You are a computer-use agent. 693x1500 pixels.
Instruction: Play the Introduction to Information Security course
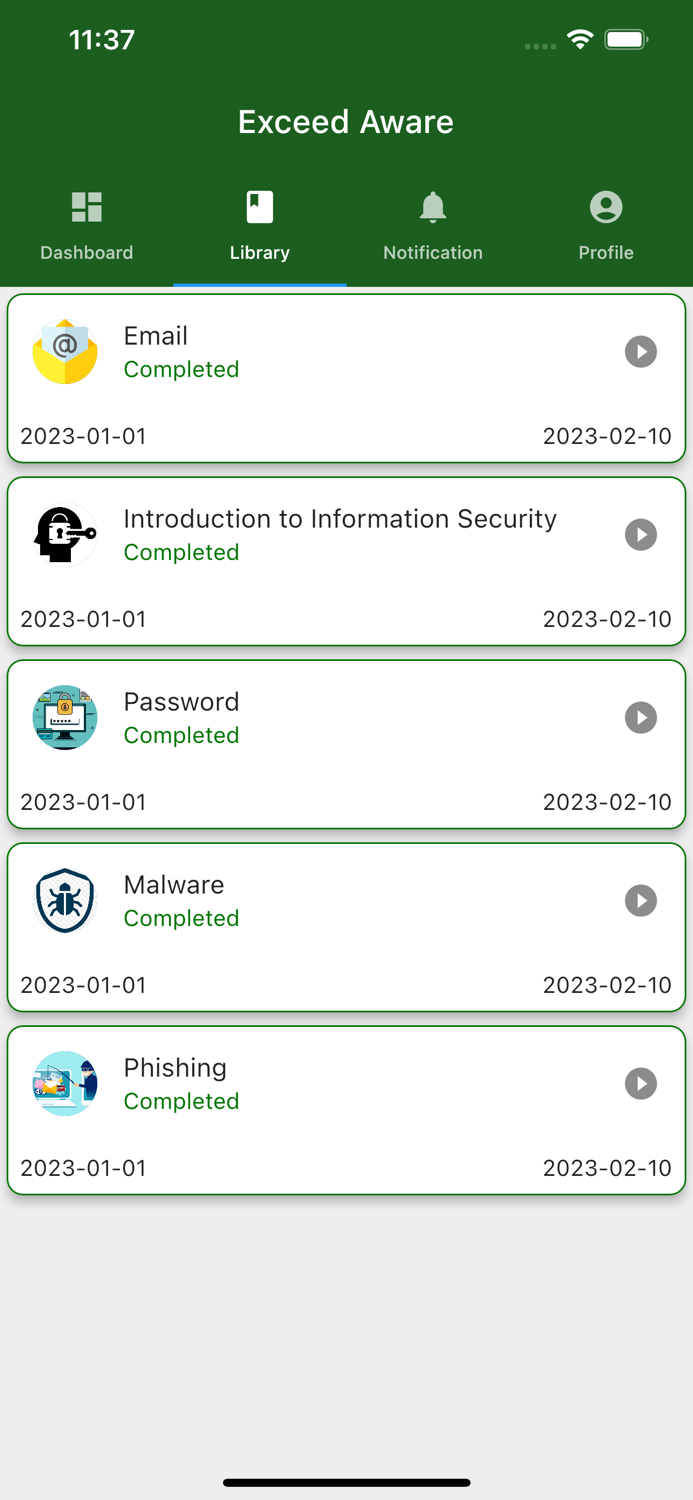click(x=641, y=534)
